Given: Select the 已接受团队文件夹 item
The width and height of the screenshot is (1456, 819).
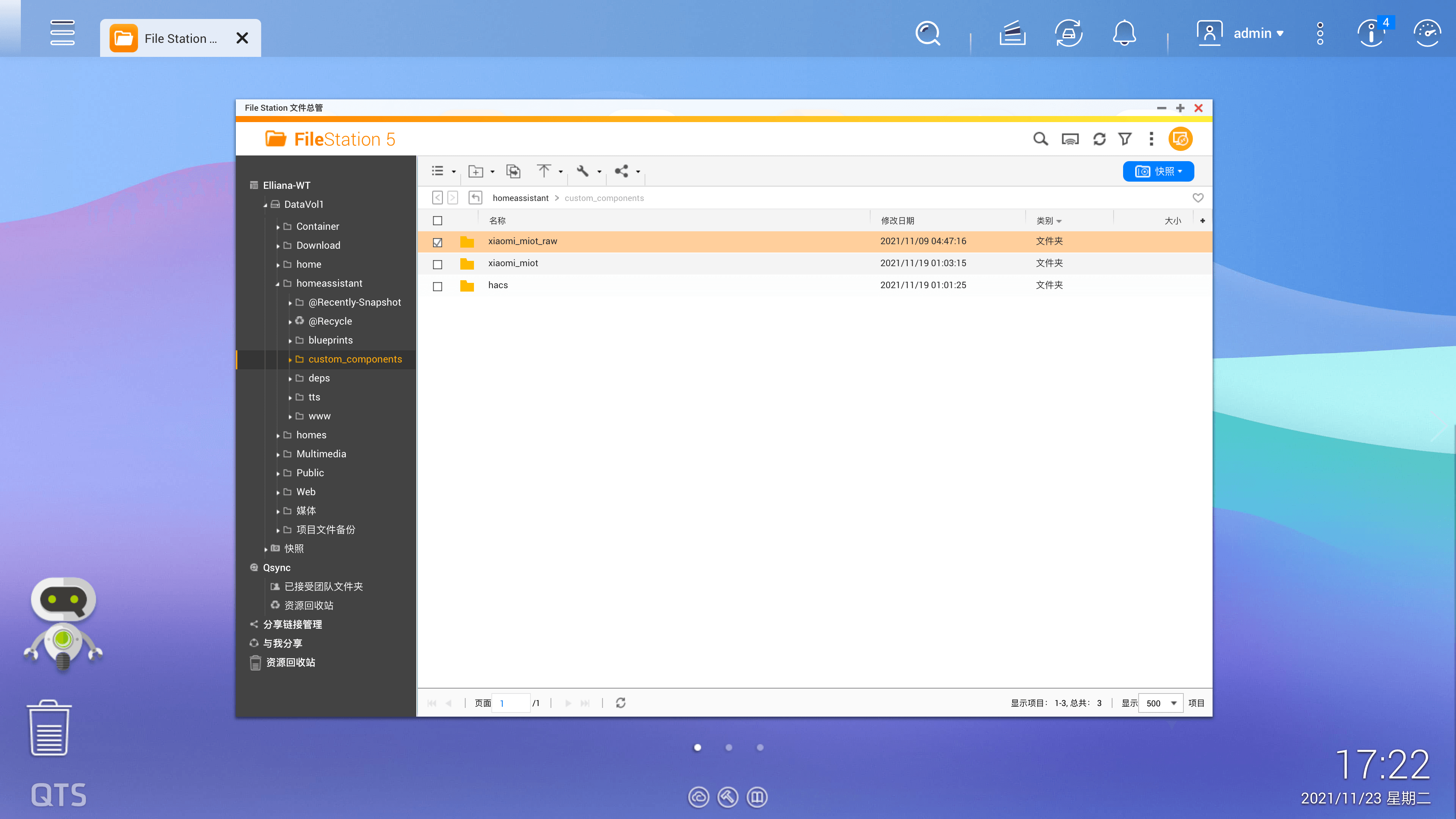Looking at the screenshot, I should 324,587.
